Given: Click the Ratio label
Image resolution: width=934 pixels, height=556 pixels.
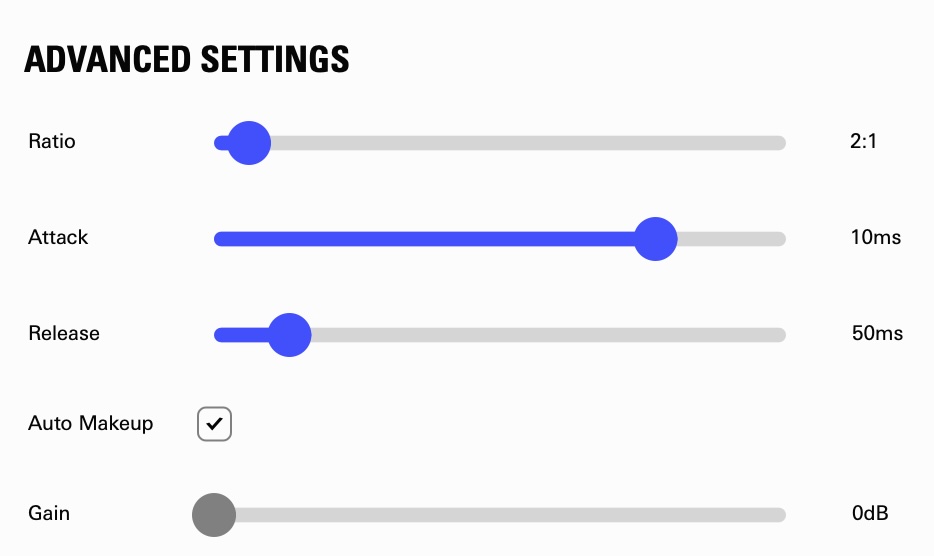Looking at the screenshot, I should (x=52, y=141).
